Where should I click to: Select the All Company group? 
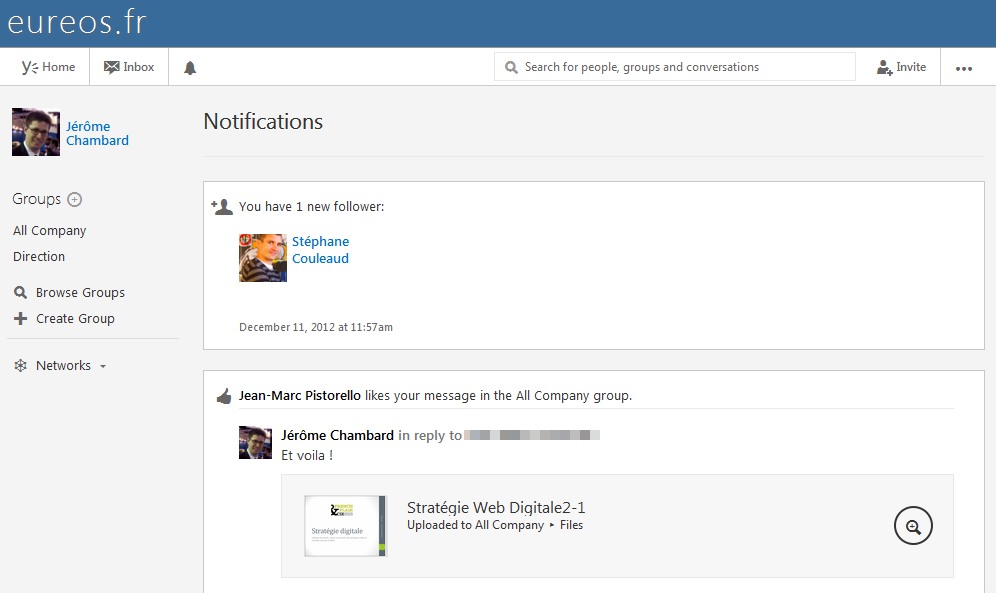tap(50, 230)
